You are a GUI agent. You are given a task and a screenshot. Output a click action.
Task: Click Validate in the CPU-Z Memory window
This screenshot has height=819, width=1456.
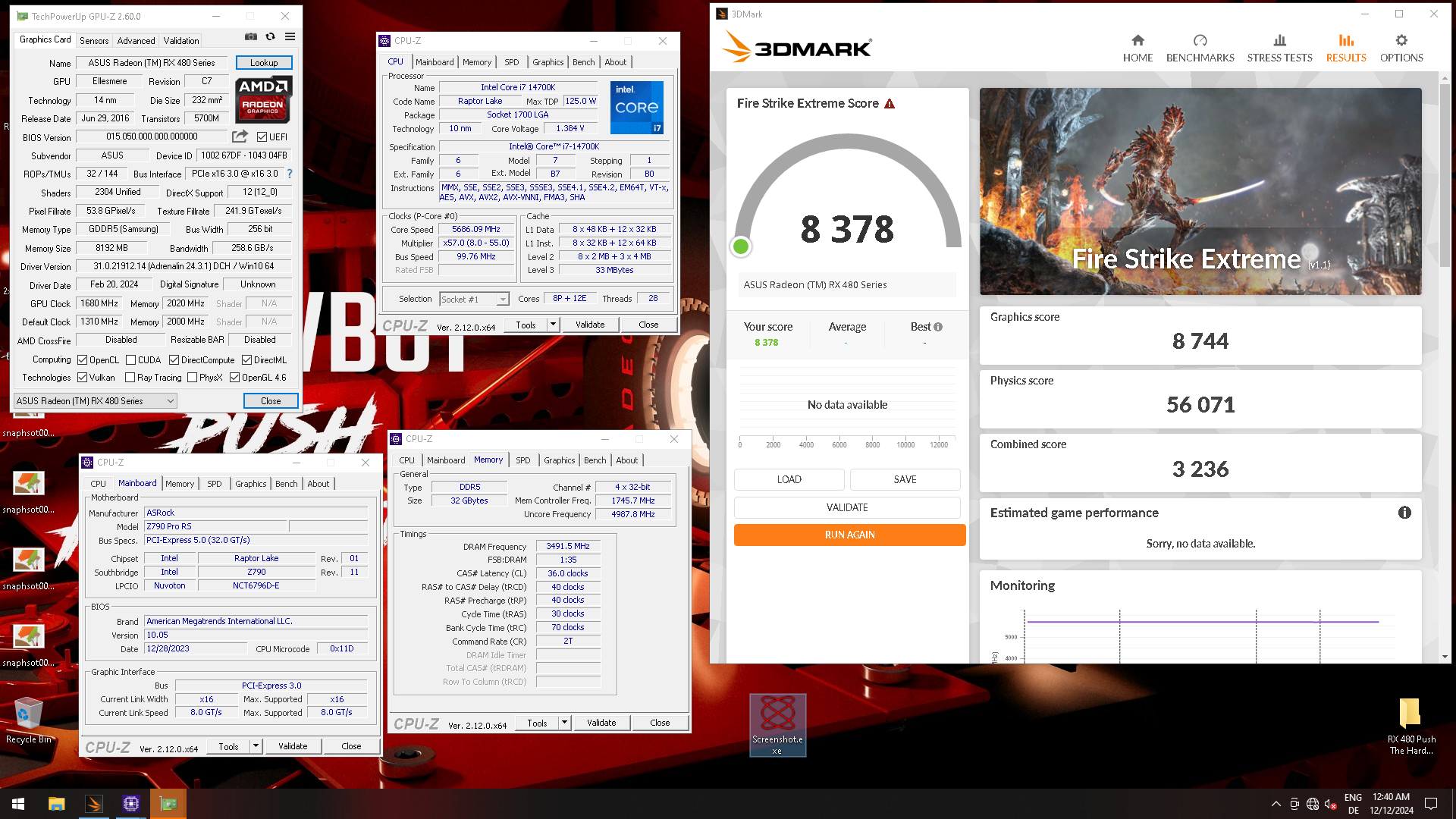601,723
